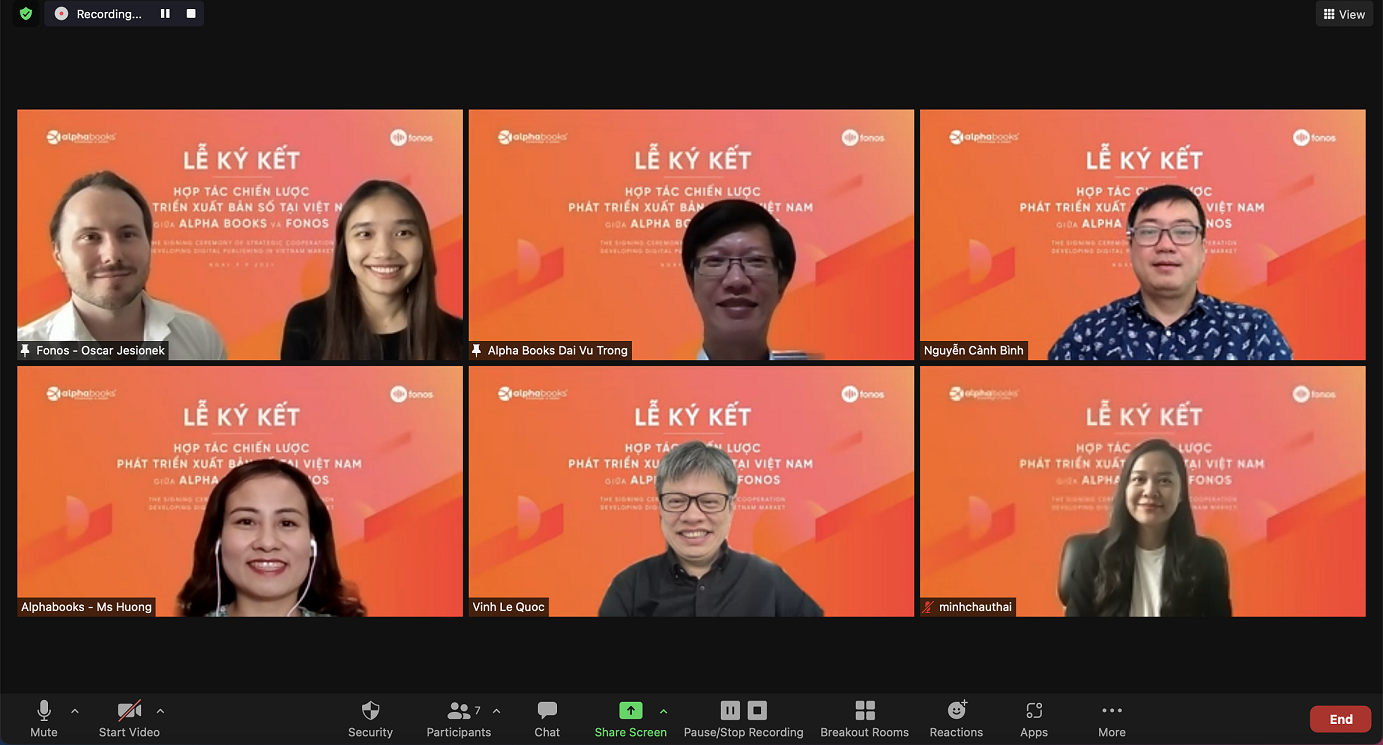Screen dimensions: 1383x745
Task: Click the Vinh Le Quoc name label
Action: click(508, 607)
